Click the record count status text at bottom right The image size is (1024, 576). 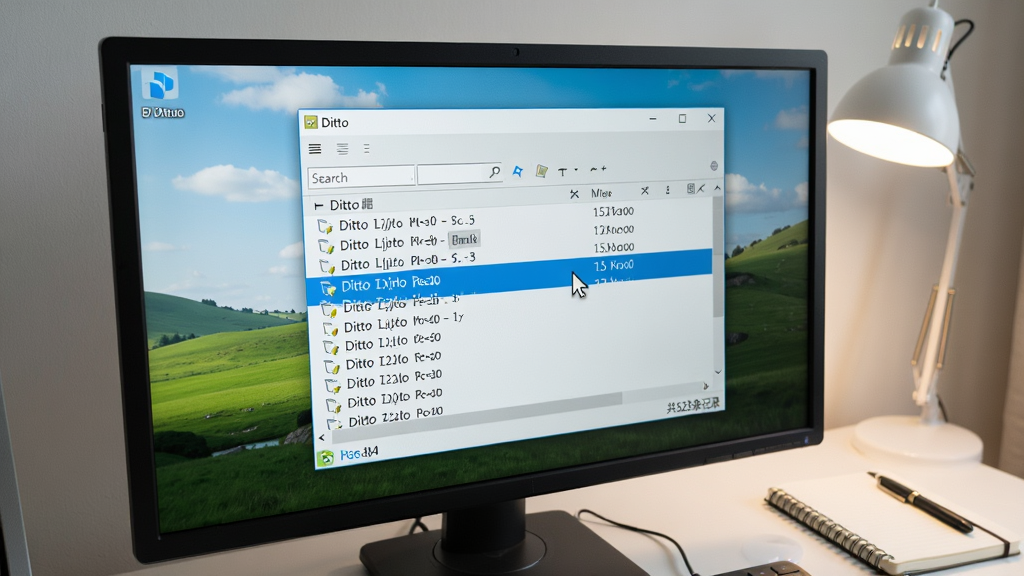[694, 406]
